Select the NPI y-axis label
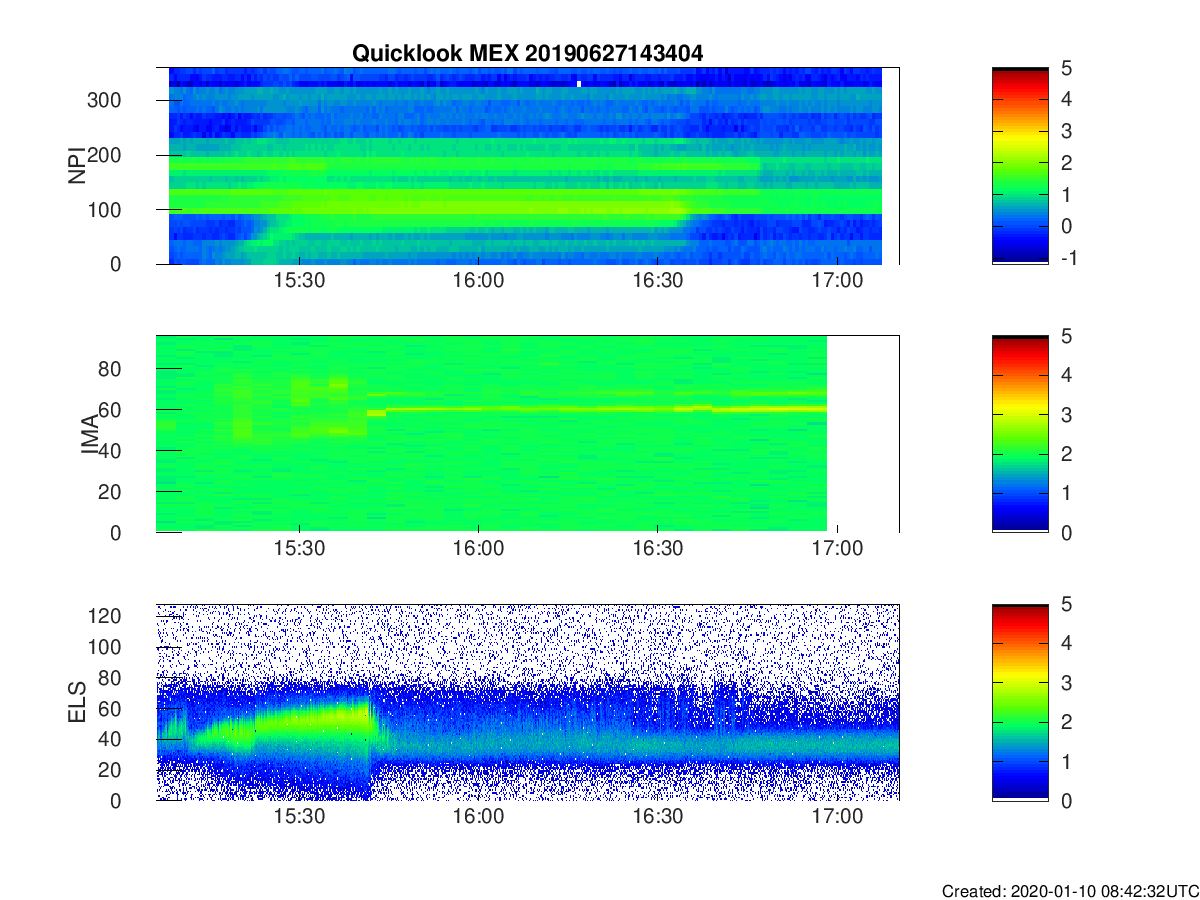This screenshot has width=1200, height=900. [76, 165]
